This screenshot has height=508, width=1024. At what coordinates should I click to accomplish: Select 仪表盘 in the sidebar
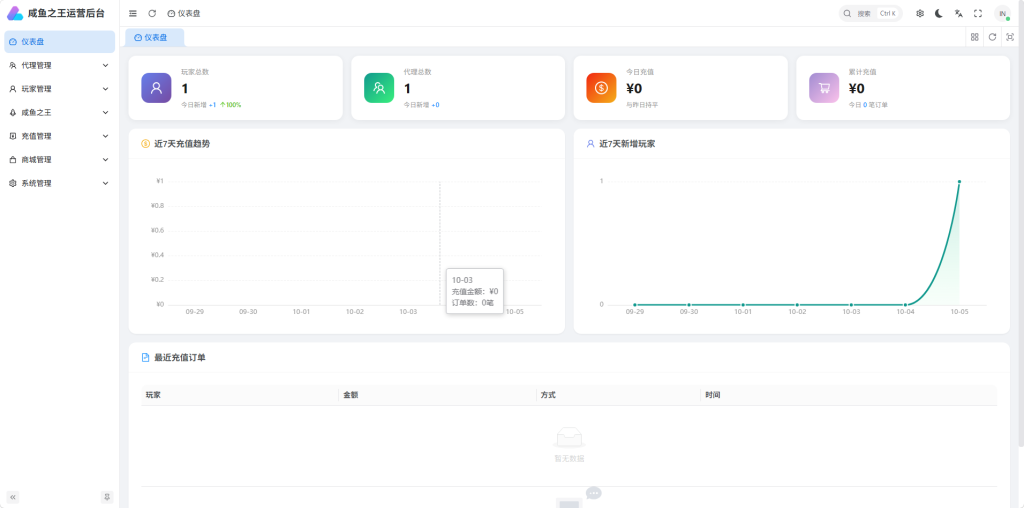click(59, 42)
